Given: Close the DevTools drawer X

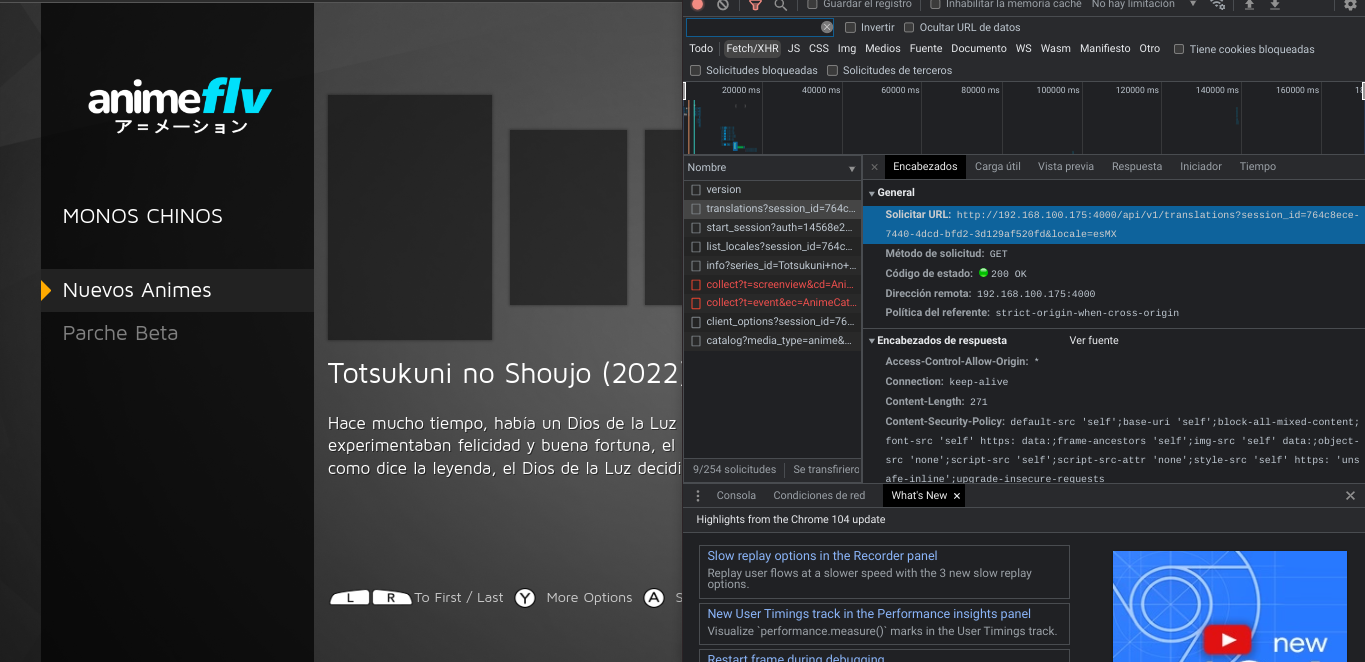Looking at the screenshot, I should pyautogui.click(x=1350, y=496).
